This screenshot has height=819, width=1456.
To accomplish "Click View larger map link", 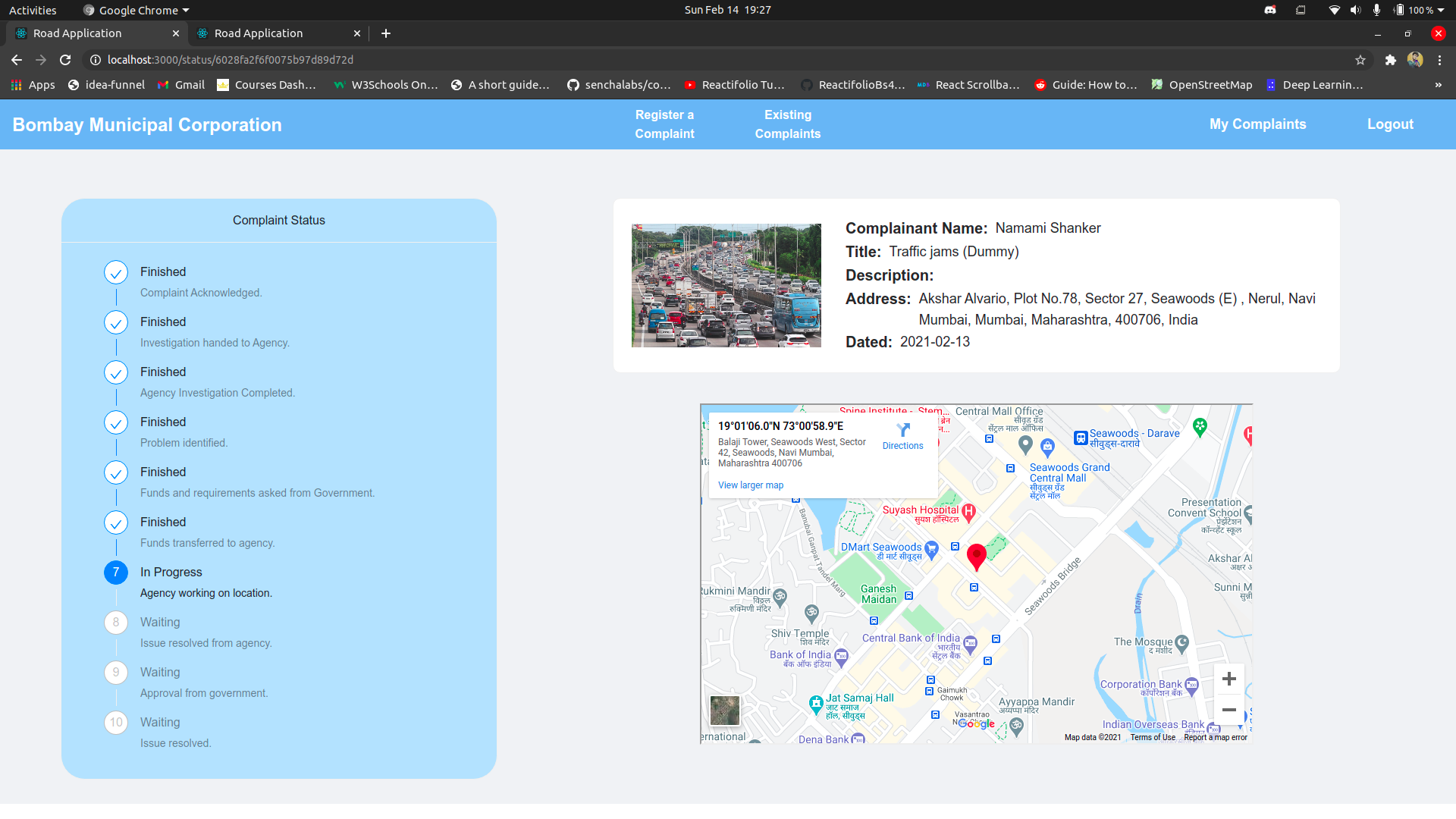I will [x=751, y=485].
